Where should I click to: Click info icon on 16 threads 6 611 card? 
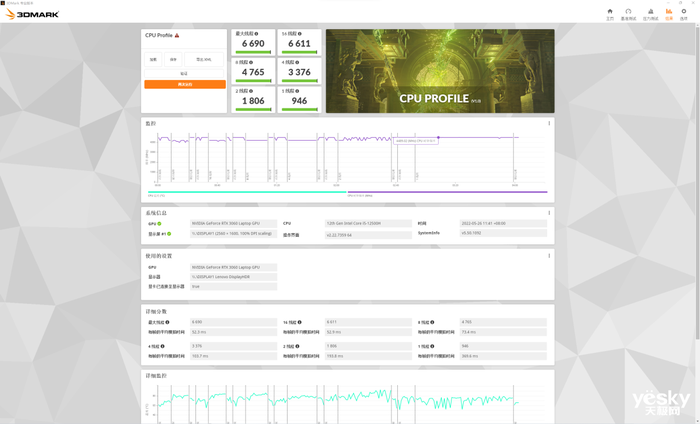300,33
